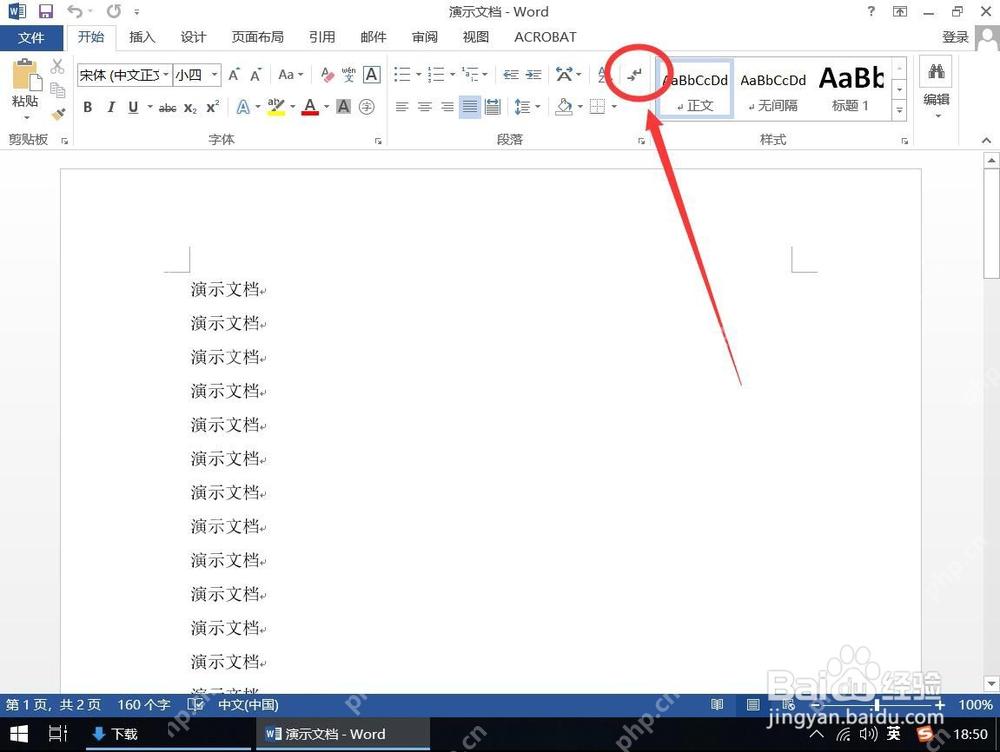This screenshot has width=1000, height=752.
Task: Open the Paragraph dialog launcher
Action: click(642, 141)
